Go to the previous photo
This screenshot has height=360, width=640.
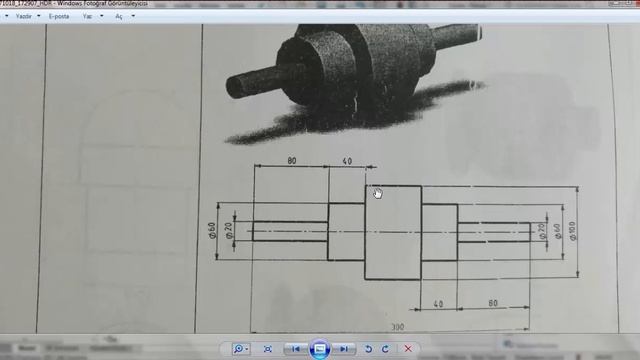(x=296, y=349)
